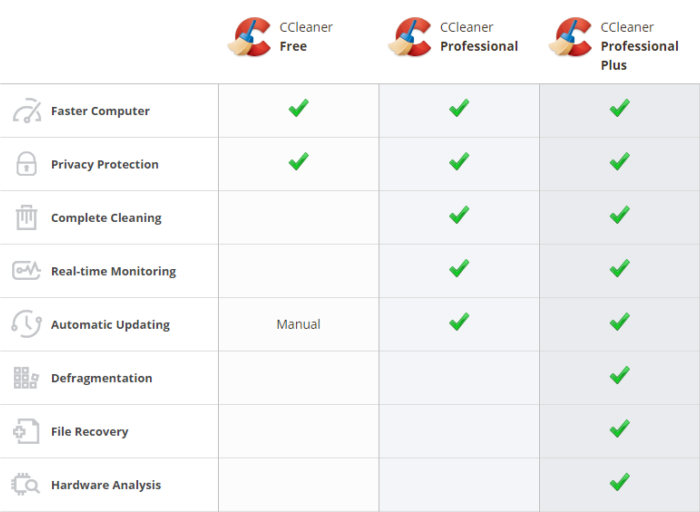Click the Automatic Updating clock icon
Image resolution: width=700 pixels, height=512 pixels.
coord(26,324)
